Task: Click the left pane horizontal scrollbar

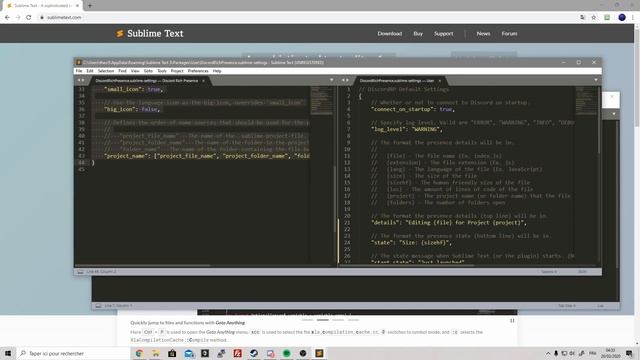Action: coord(143,266)
